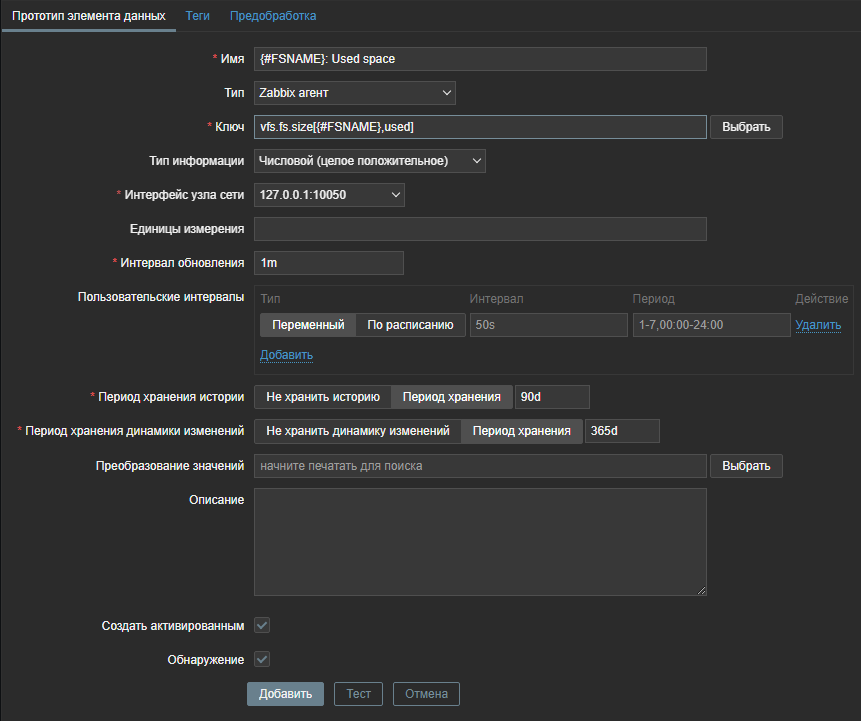Select Не хранить динамику изменений option
Image resolution: width=861 pixels, height=721 pixels.
(x=357, y=431)
